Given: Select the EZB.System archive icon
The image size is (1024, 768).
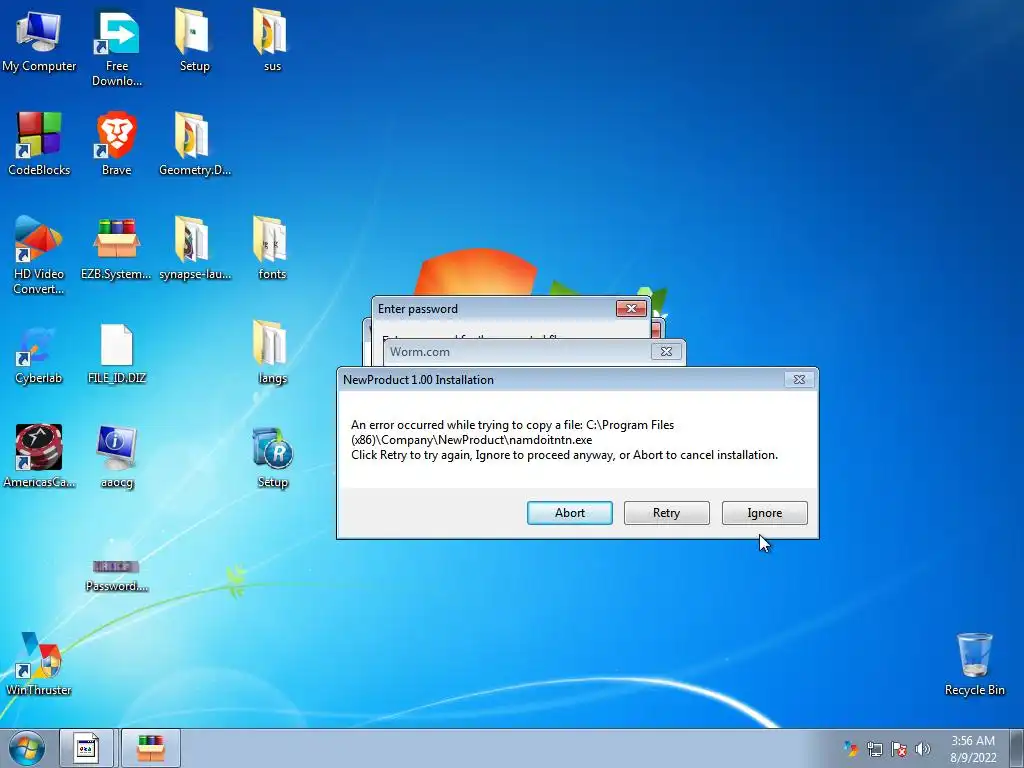Looking at the screenshot, I should coord(116,248).
